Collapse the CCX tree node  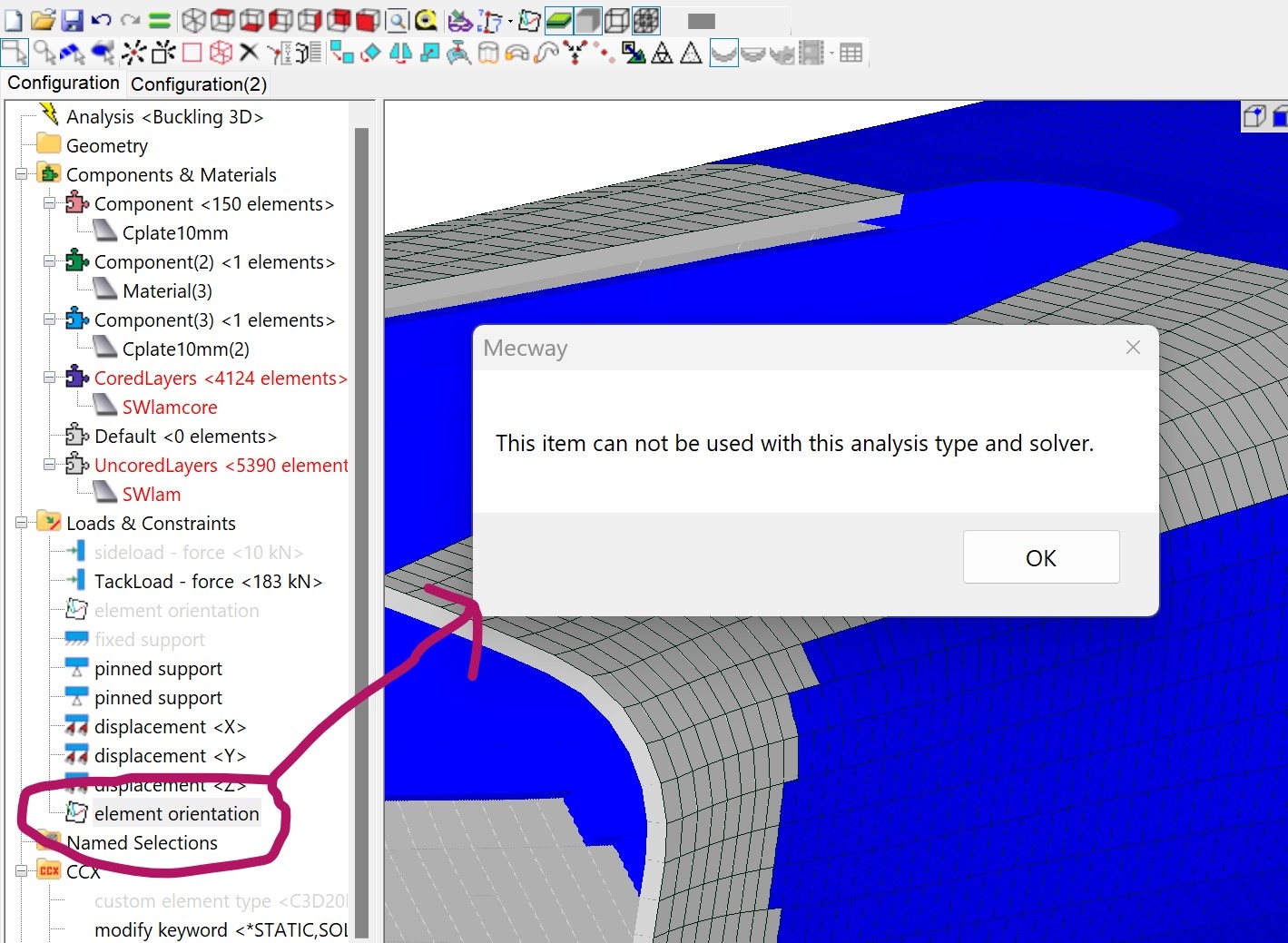click(21, 871)
